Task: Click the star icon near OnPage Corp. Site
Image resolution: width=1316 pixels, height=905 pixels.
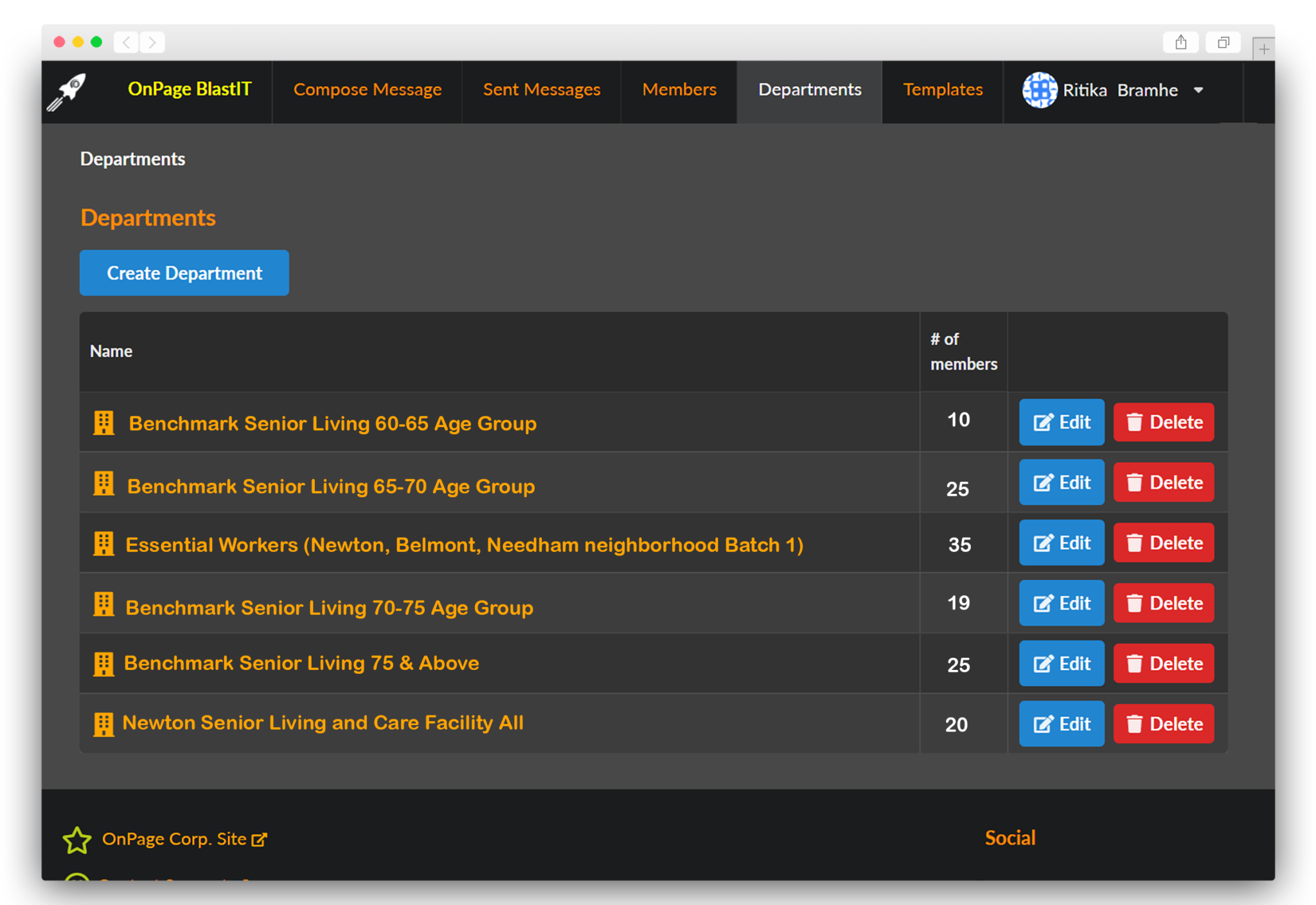Action: click(77, 840)
